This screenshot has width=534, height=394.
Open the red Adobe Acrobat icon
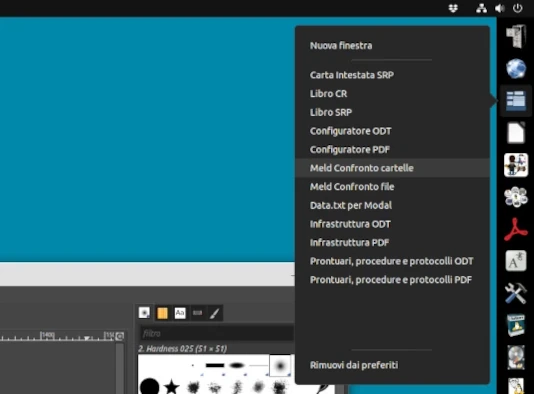click(516, 230)
